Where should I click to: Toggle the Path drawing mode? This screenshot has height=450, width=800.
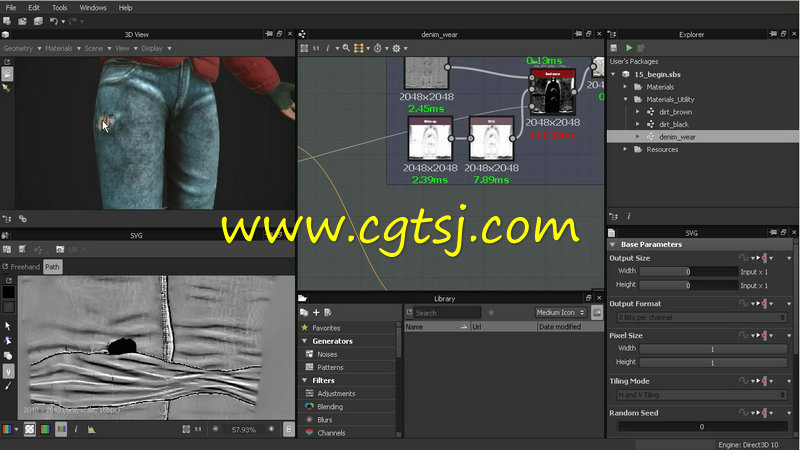pos(52,266)
